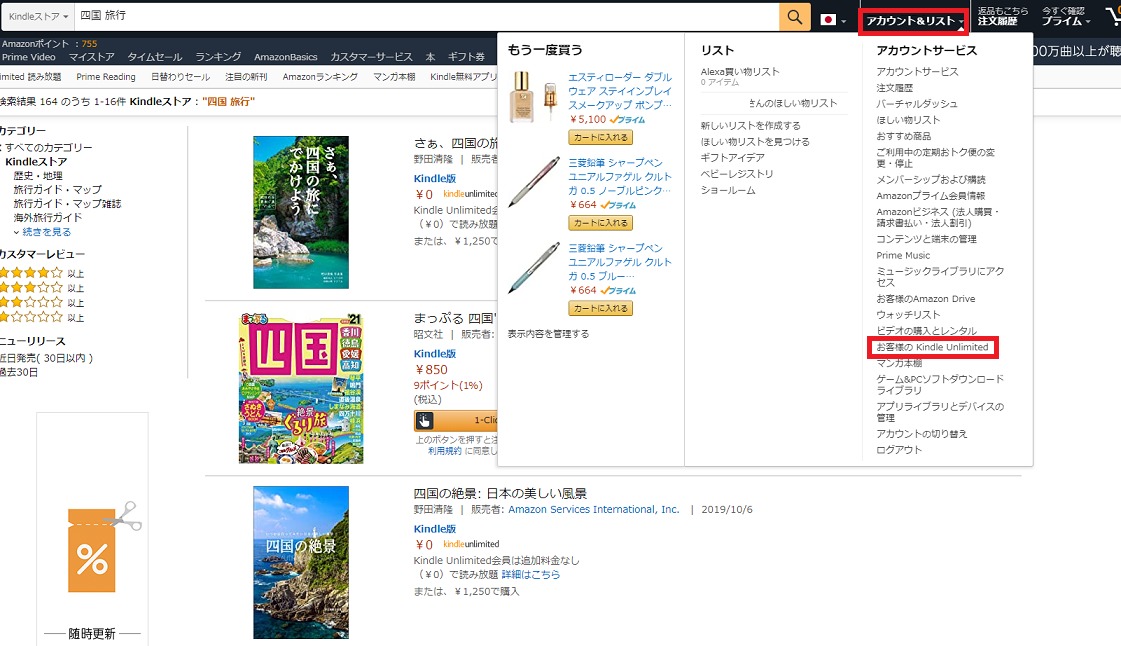Choose ショールーム in the list menu
This screenshot has height=646, width=1121.
click(x=728, y=190)
